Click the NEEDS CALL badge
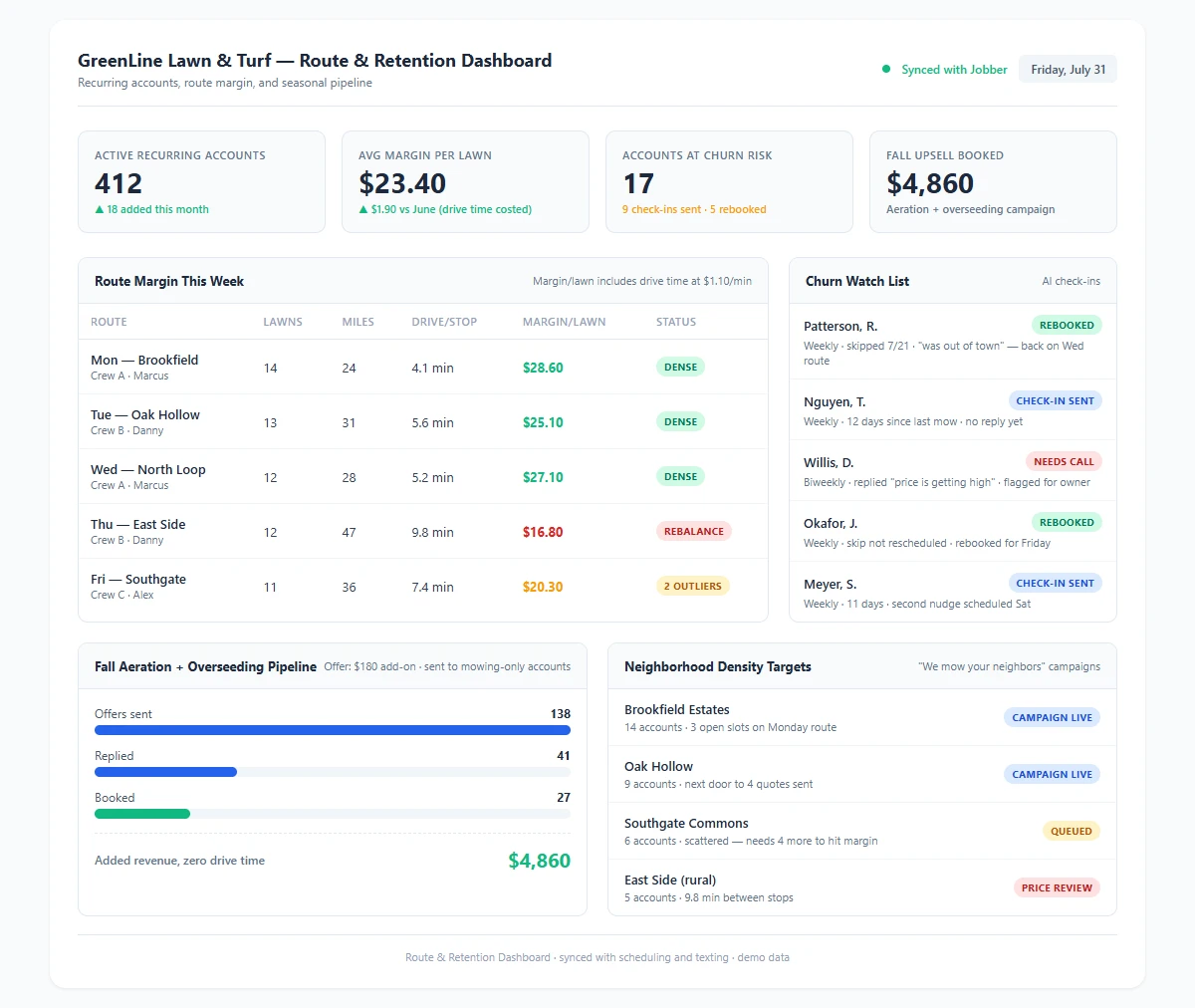This screenshot has height=1008, width=1195. [1064, 461]
